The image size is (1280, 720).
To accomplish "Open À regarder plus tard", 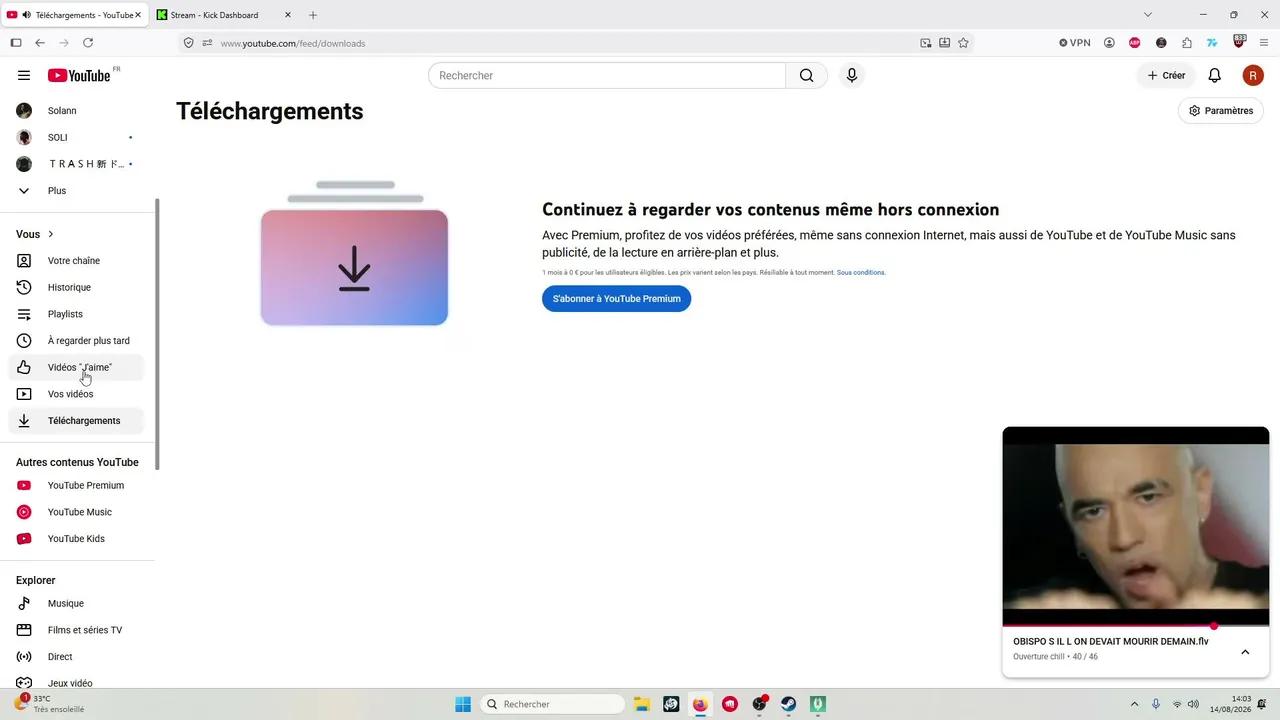I will tap(78, 341).
